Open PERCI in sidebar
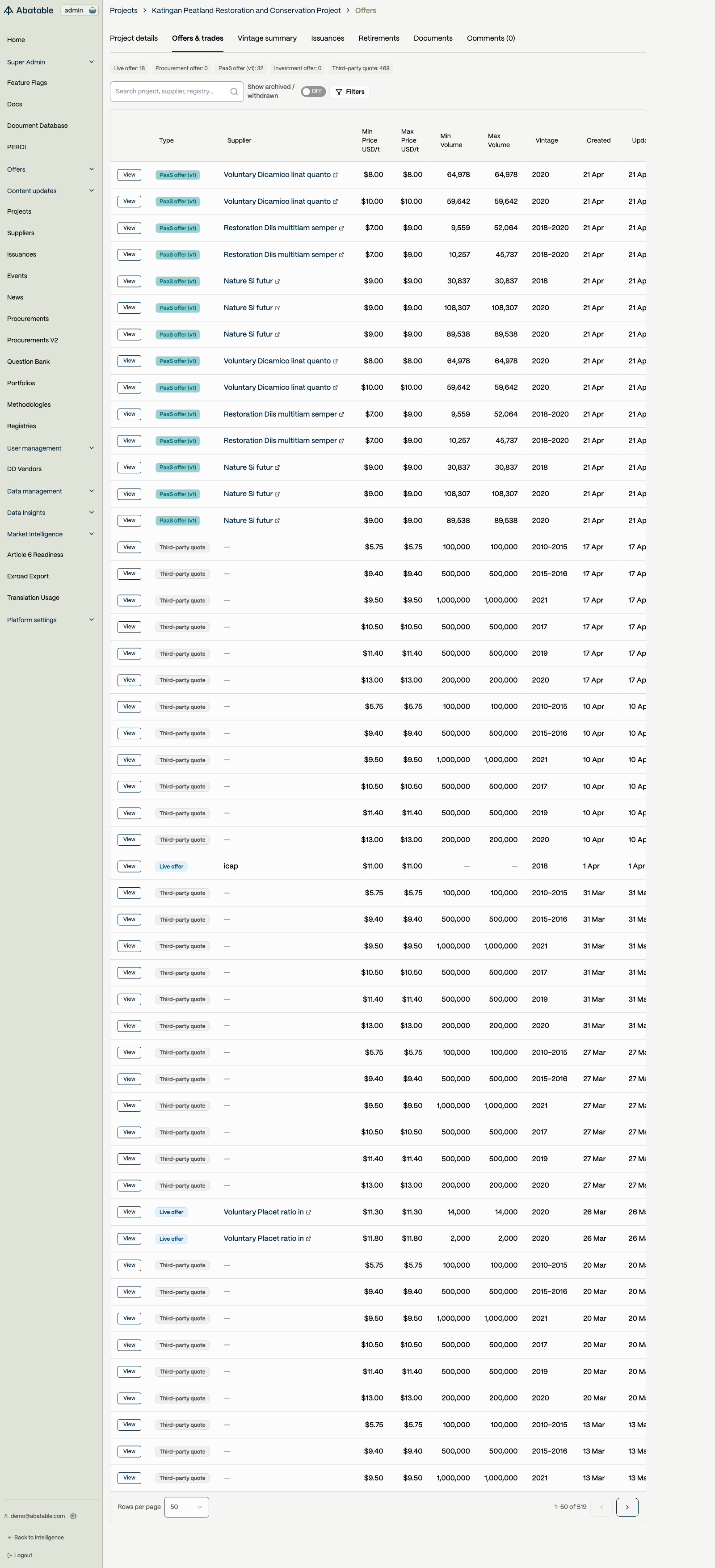715x1568 pixels. [17, 148]
